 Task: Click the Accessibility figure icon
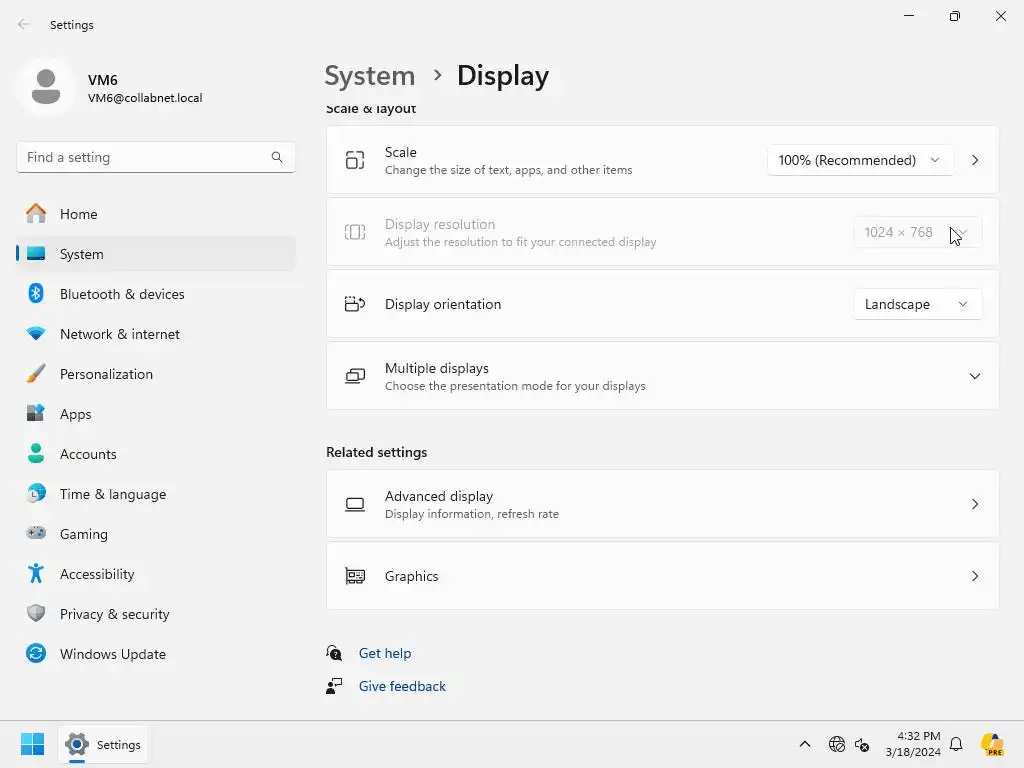(x=36, y=574)
